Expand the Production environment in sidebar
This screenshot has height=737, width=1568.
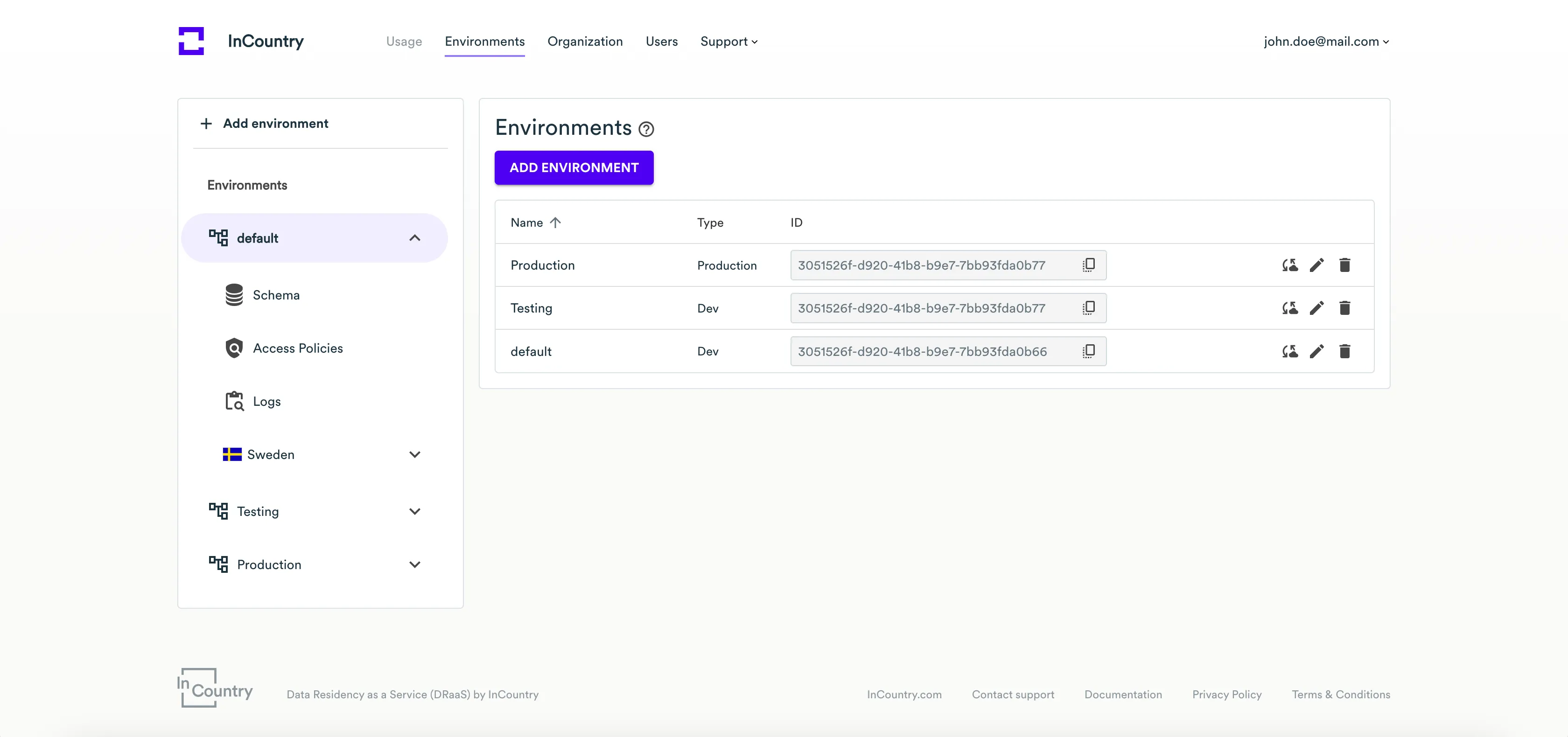tap(414, 565)
